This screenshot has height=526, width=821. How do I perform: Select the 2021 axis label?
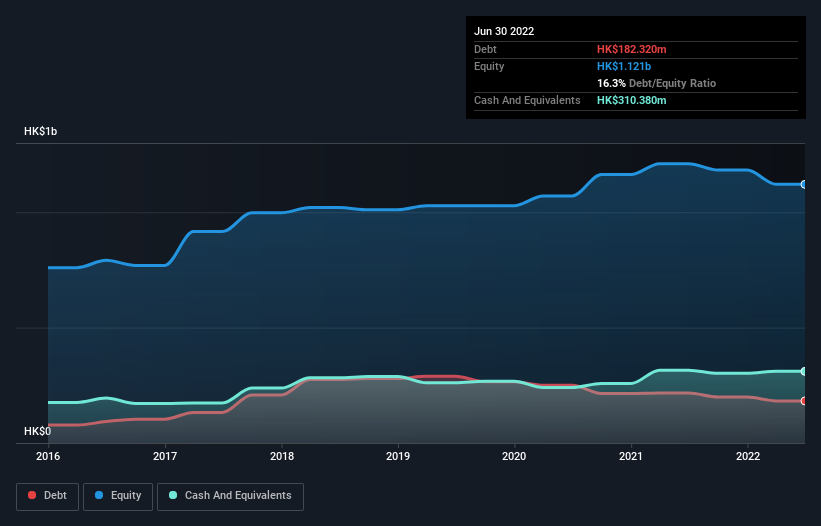click(x=631, y=456)
